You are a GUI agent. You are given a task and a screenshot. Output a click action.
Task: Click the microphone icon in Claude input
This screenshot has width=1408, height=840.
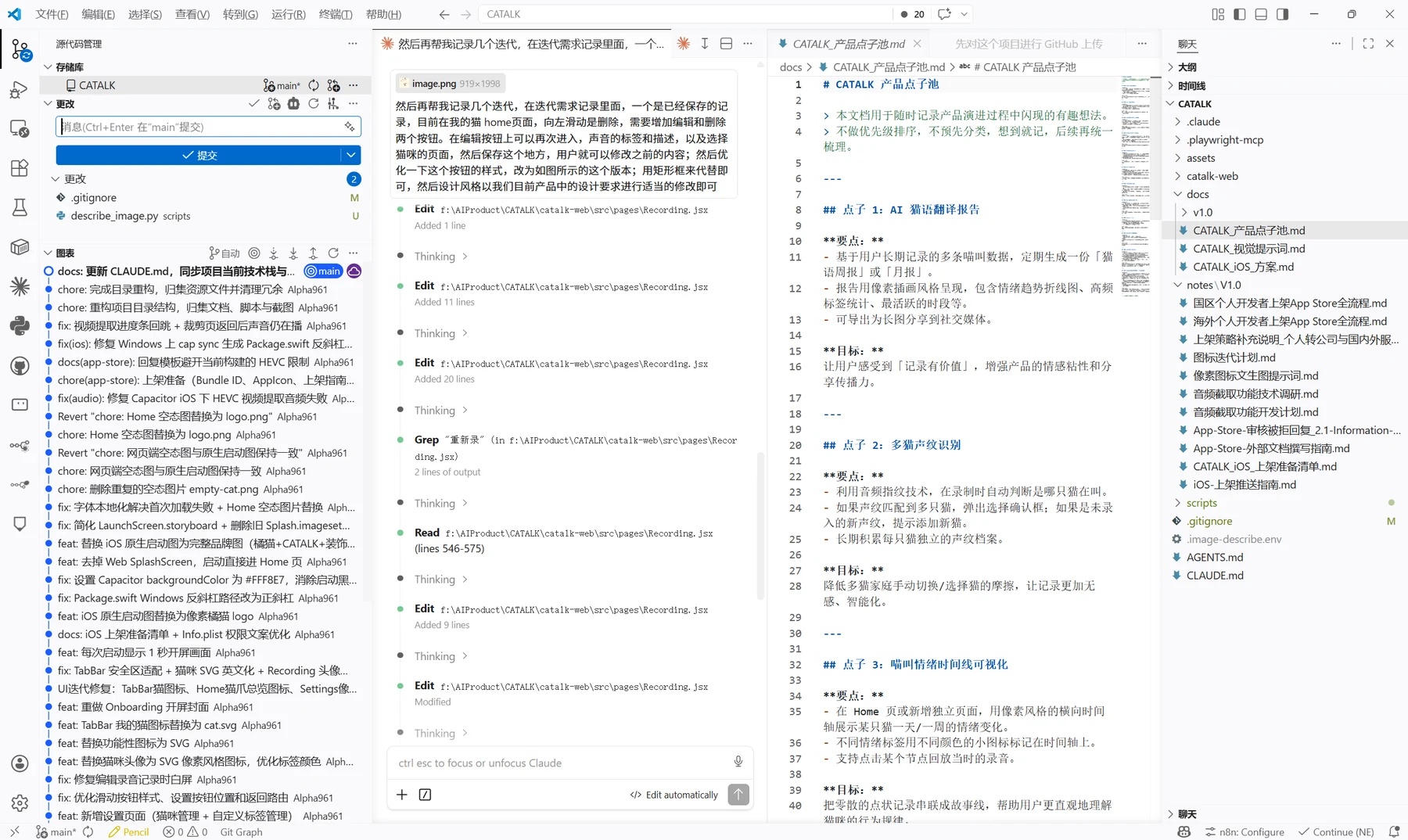738,763
